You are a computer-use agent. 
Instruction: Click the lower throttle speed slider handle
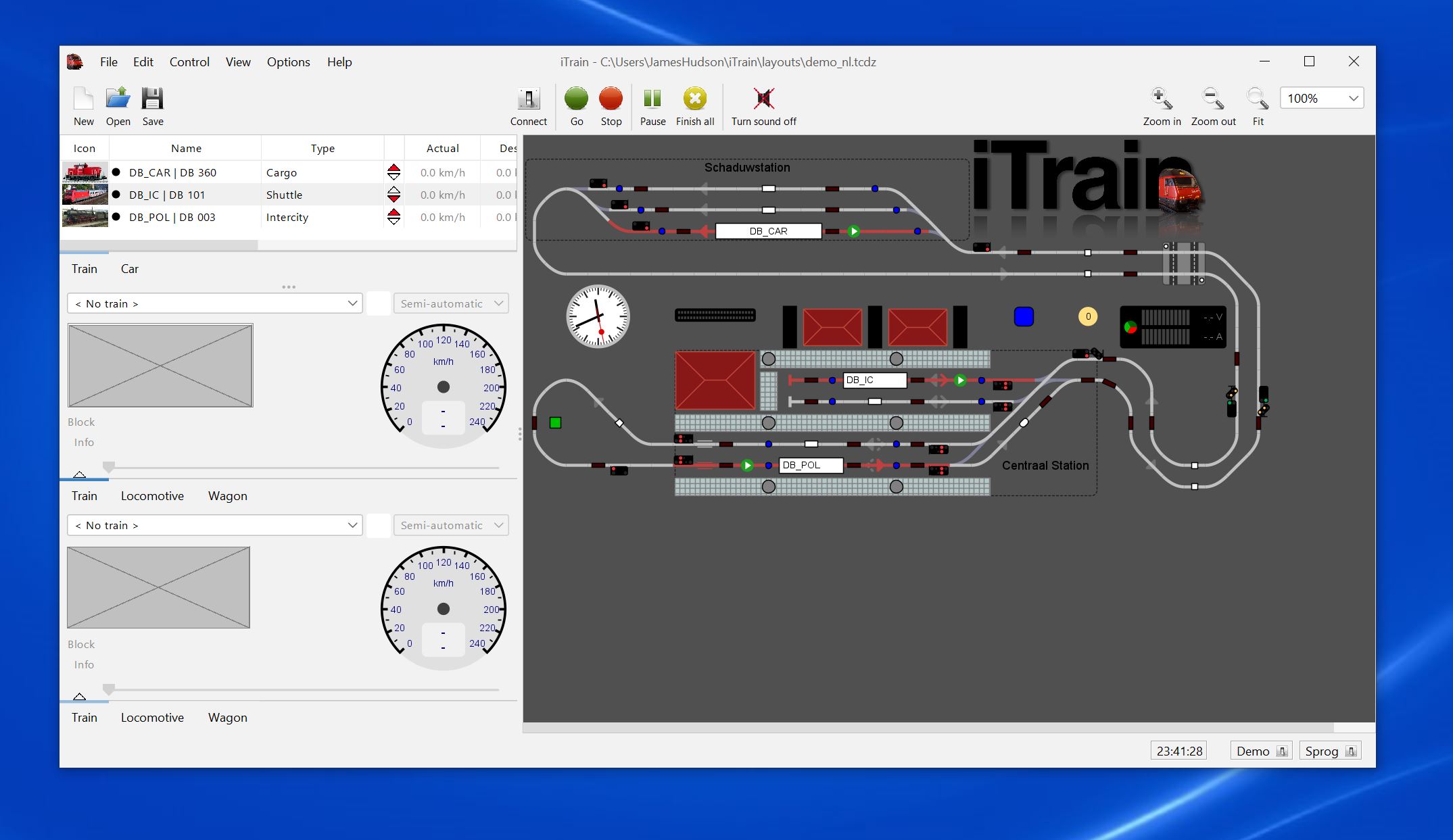[108, 689]
